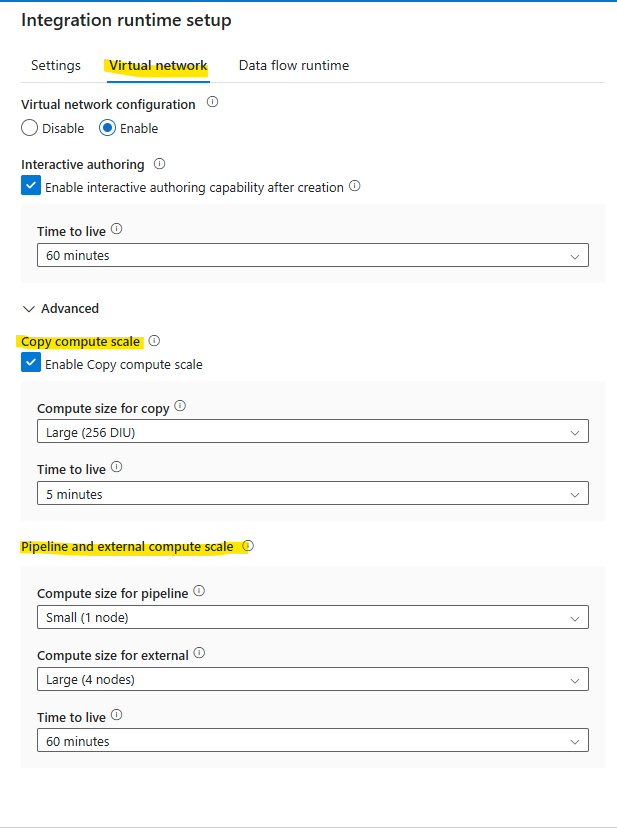Select the Disable radio button
Viewport: 617px width, 828px height.
click(x=30, y=128)
